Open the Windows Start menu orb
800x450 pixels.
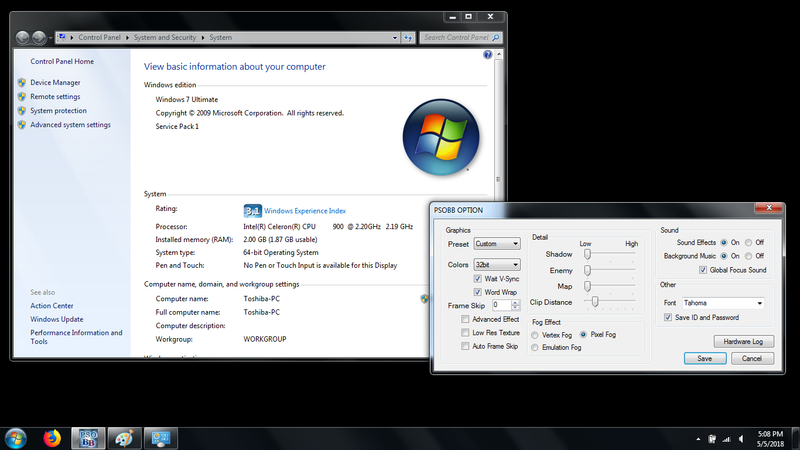(x=15, y=439)
